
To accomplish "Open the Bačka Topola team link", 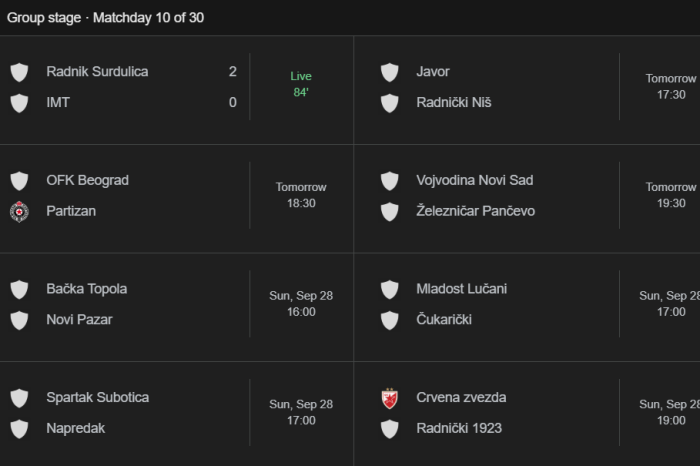I will (x=86, y=289).
